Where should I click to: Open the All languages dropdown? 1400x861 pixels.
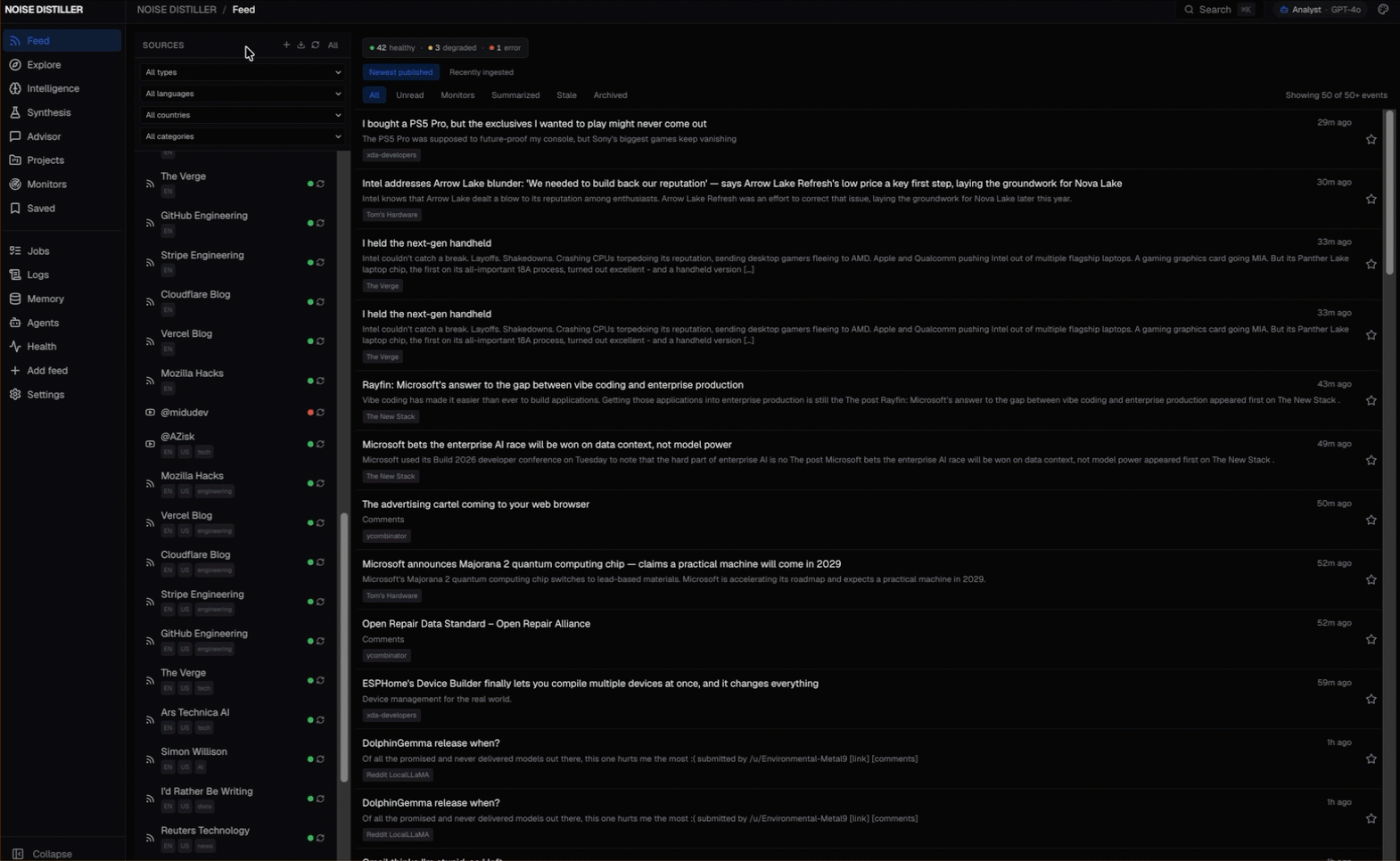click(243, 94)
